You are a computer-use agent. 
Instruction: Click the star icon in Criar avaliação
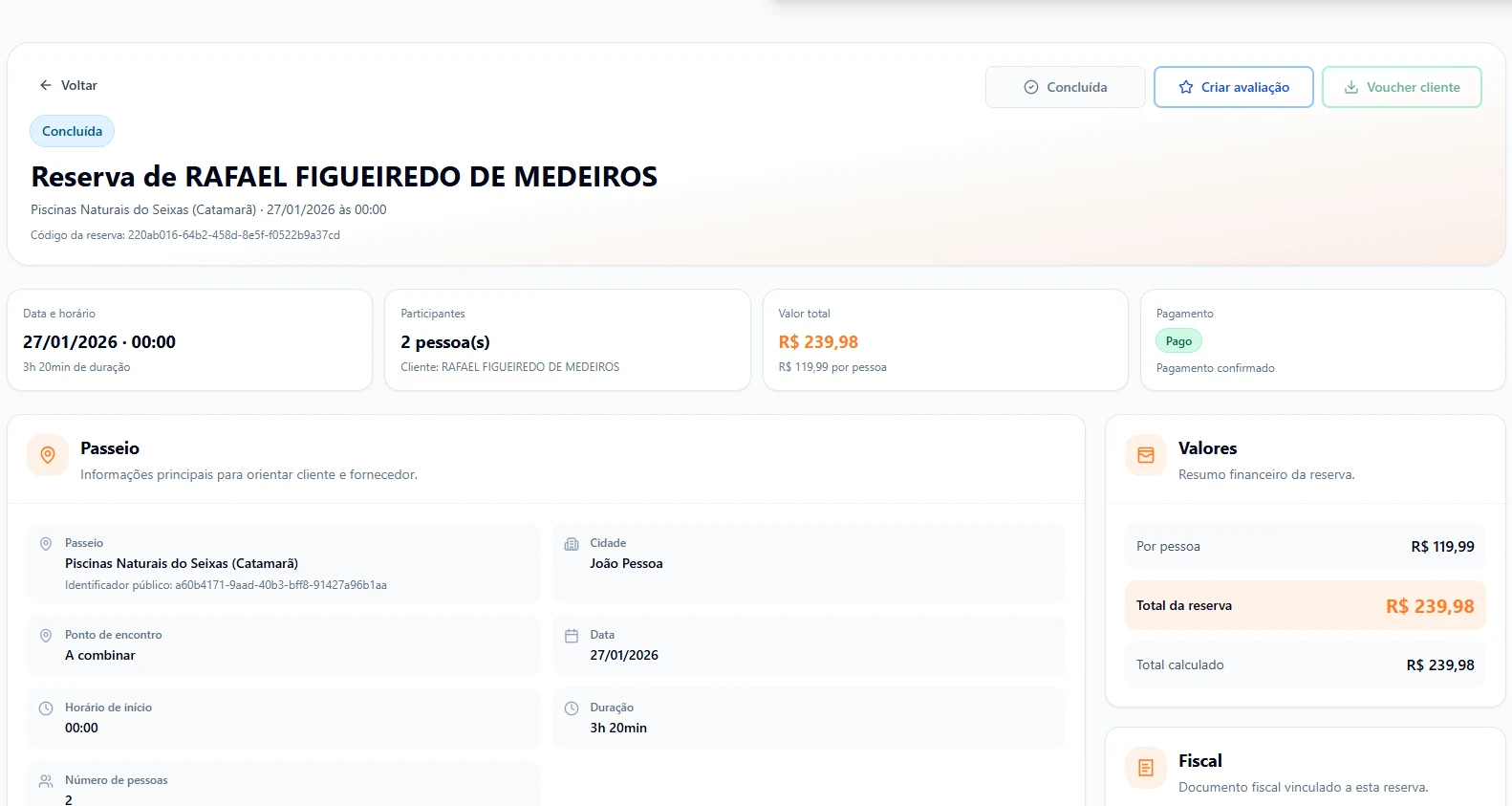click(1186, 87)
